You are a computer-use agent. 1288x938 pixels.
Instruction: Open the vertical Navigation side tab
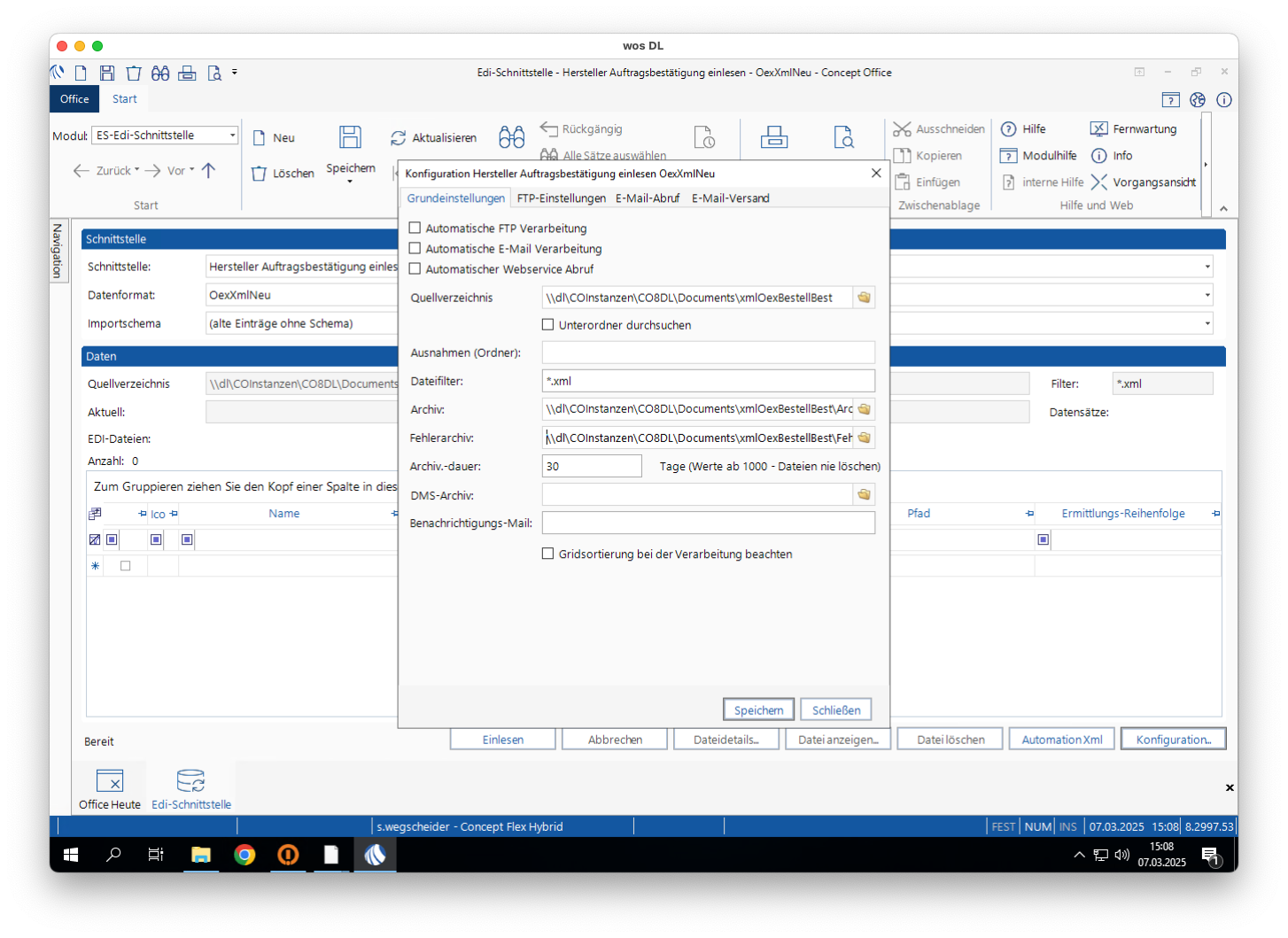click(x=58, y=251)
